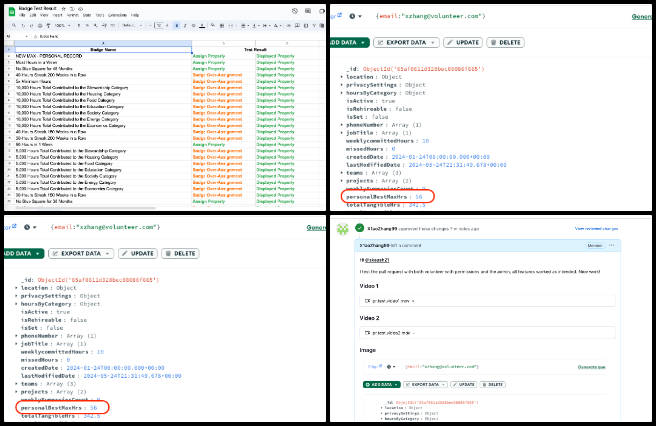Viewport: 656px width, 426px height.
Task: Click UPDATE button in upper database panel
Action: pos(462,43)
